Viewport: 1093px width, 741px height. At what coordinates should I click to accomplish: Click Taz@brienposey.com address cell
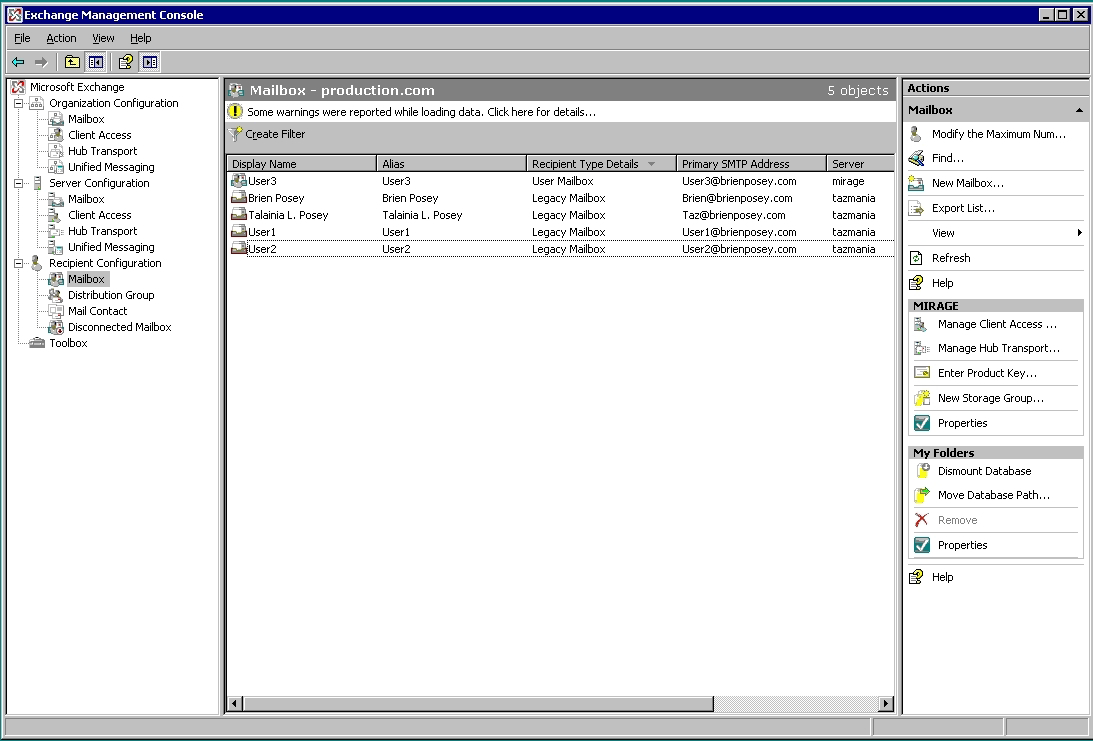click(733, 215)
